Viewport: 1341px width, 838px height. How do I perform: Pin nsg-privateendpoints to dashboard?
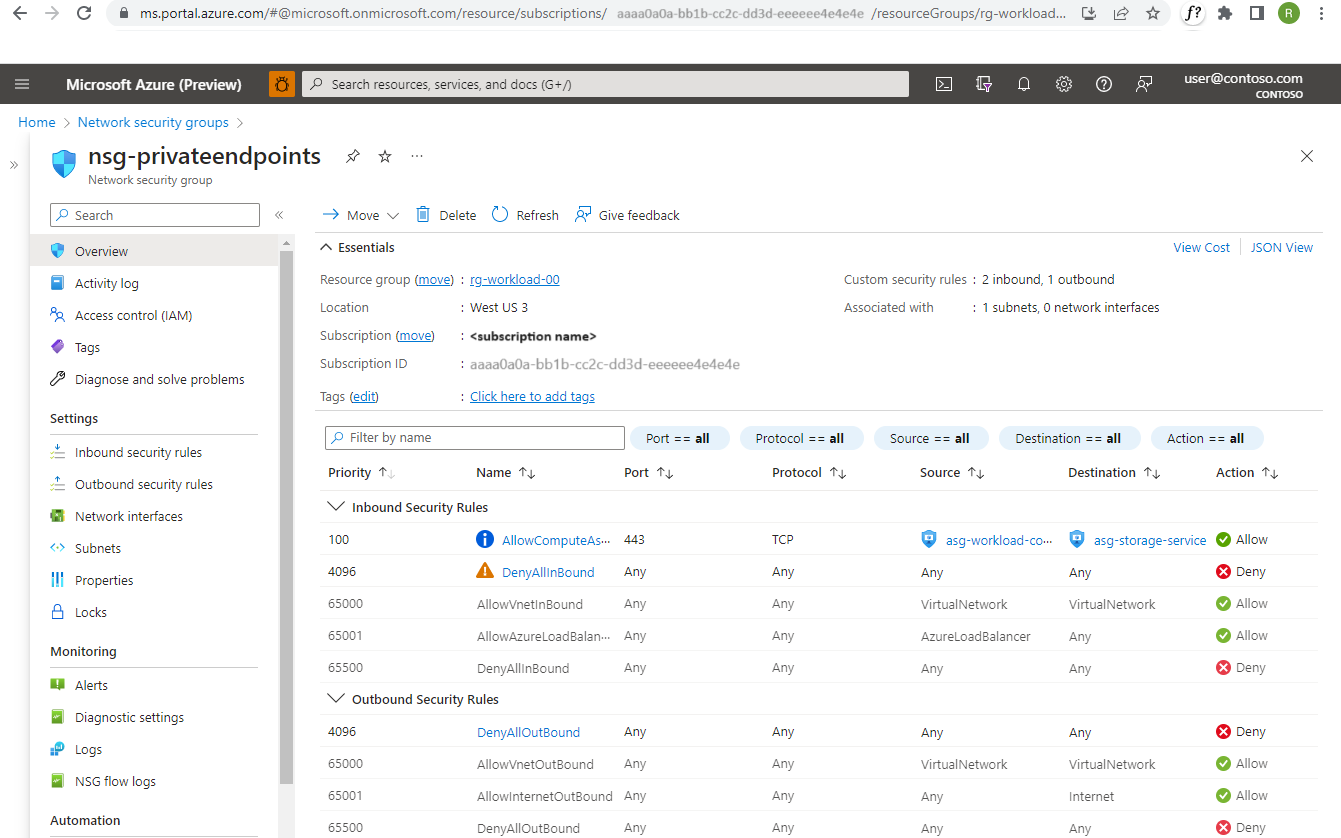tap(352, 157)
